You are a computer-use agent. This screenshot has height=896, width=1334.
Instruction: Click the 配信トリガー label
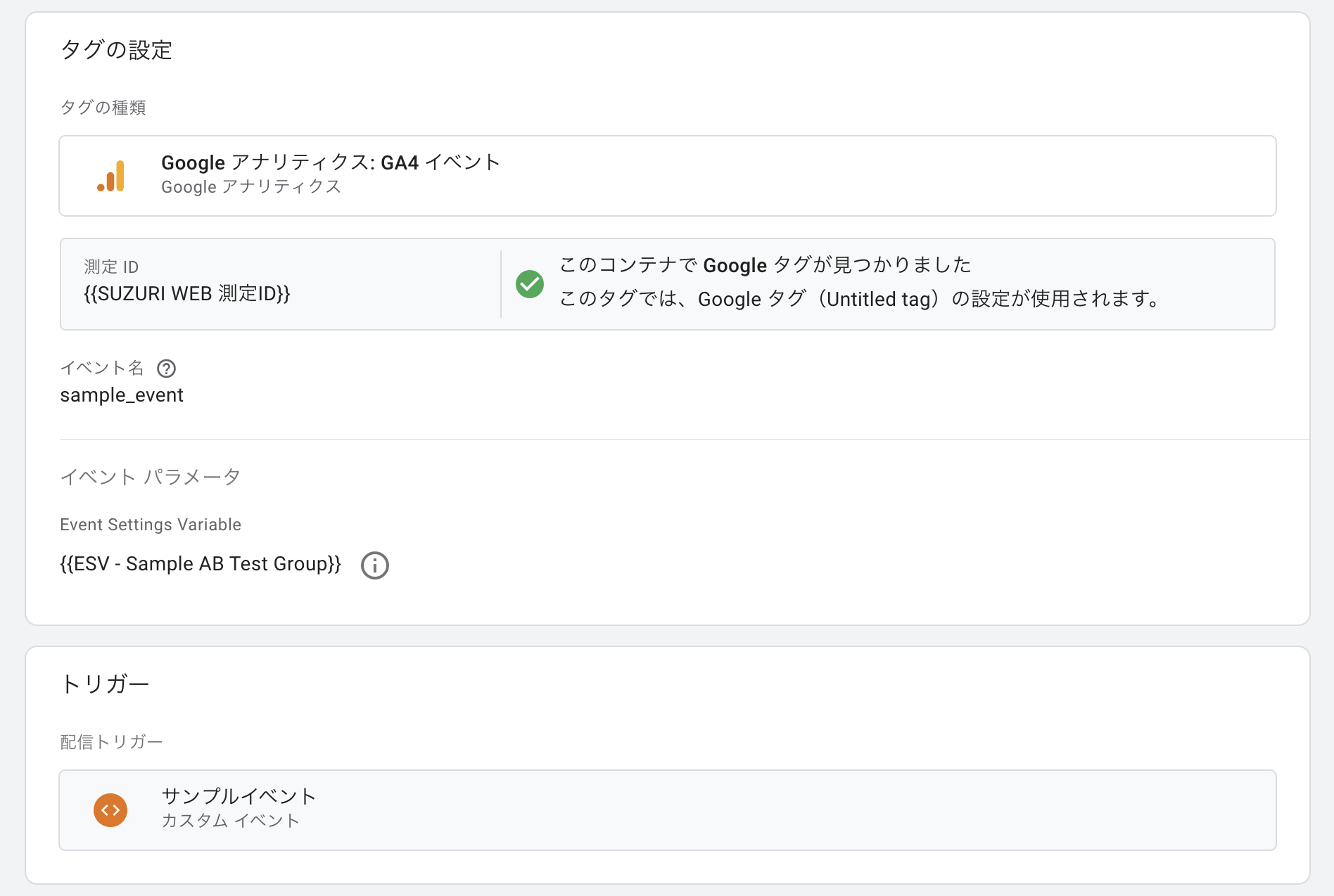111,742
